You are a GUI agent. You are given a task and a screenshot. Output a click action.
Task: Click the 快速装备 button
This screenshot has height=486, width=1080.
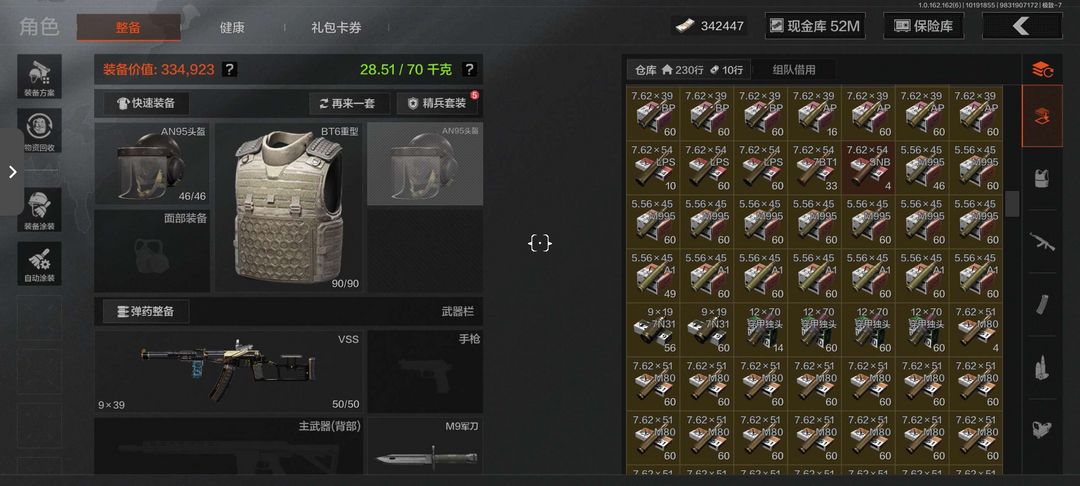tap(146, 103)
